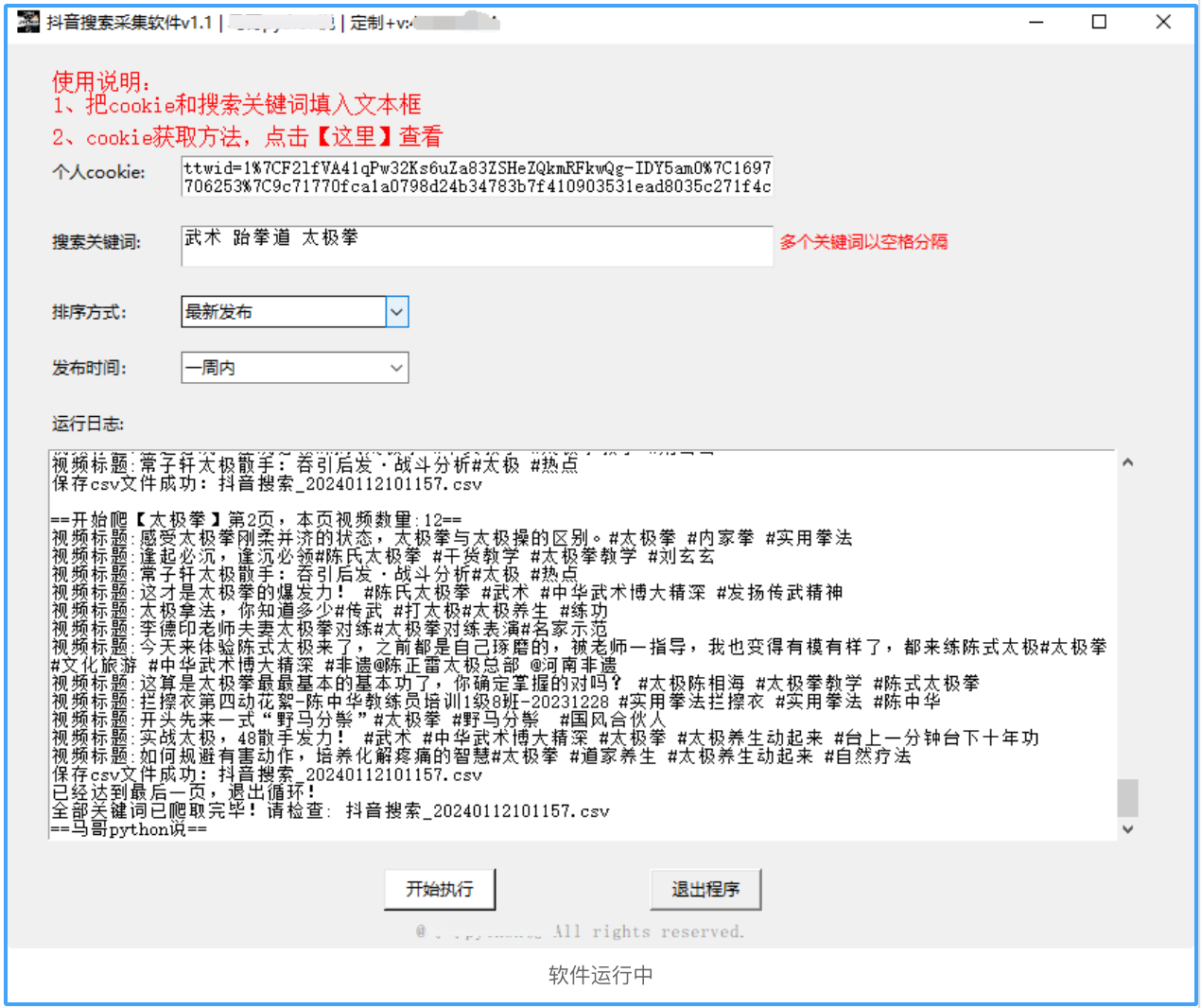
Task: Minimize the 抖音搜索采集软件 window
Action: pos(1036,22)
